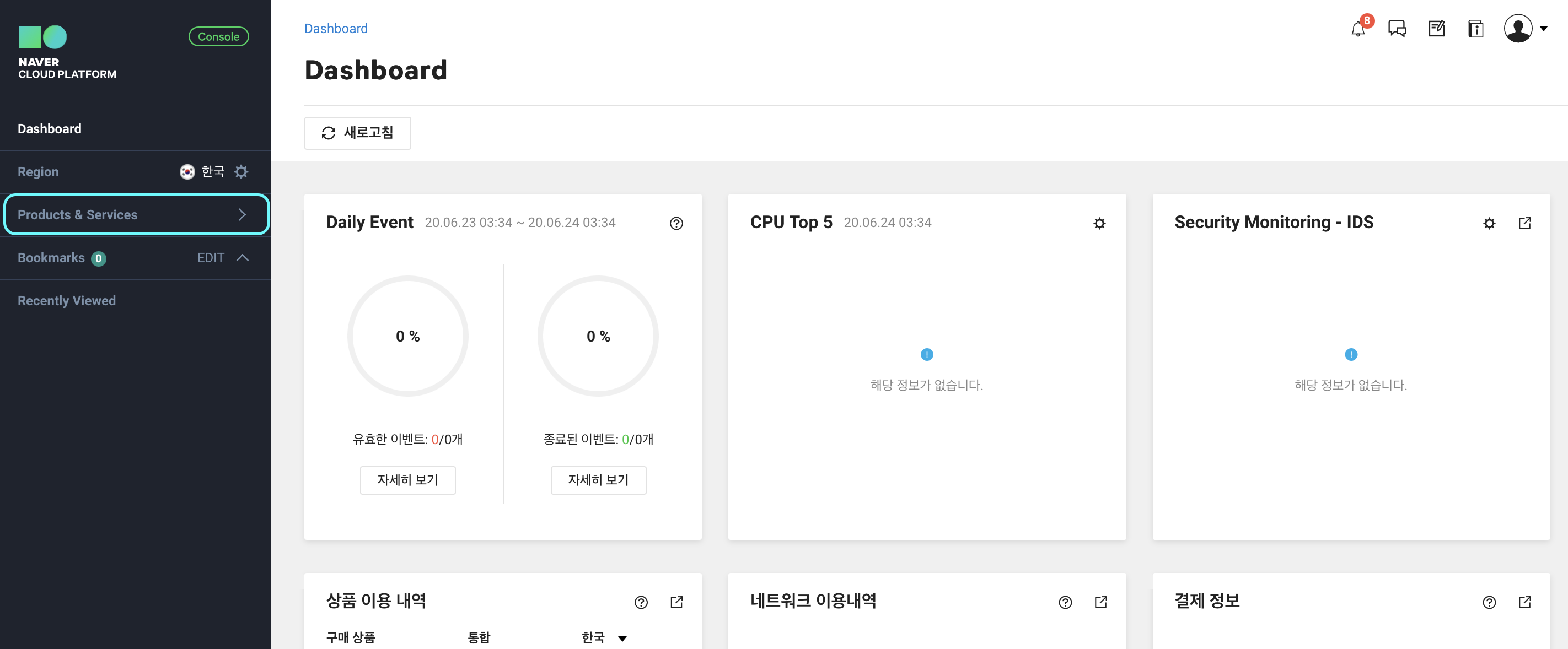Click the Korea flag region icon

click(187, 171)
